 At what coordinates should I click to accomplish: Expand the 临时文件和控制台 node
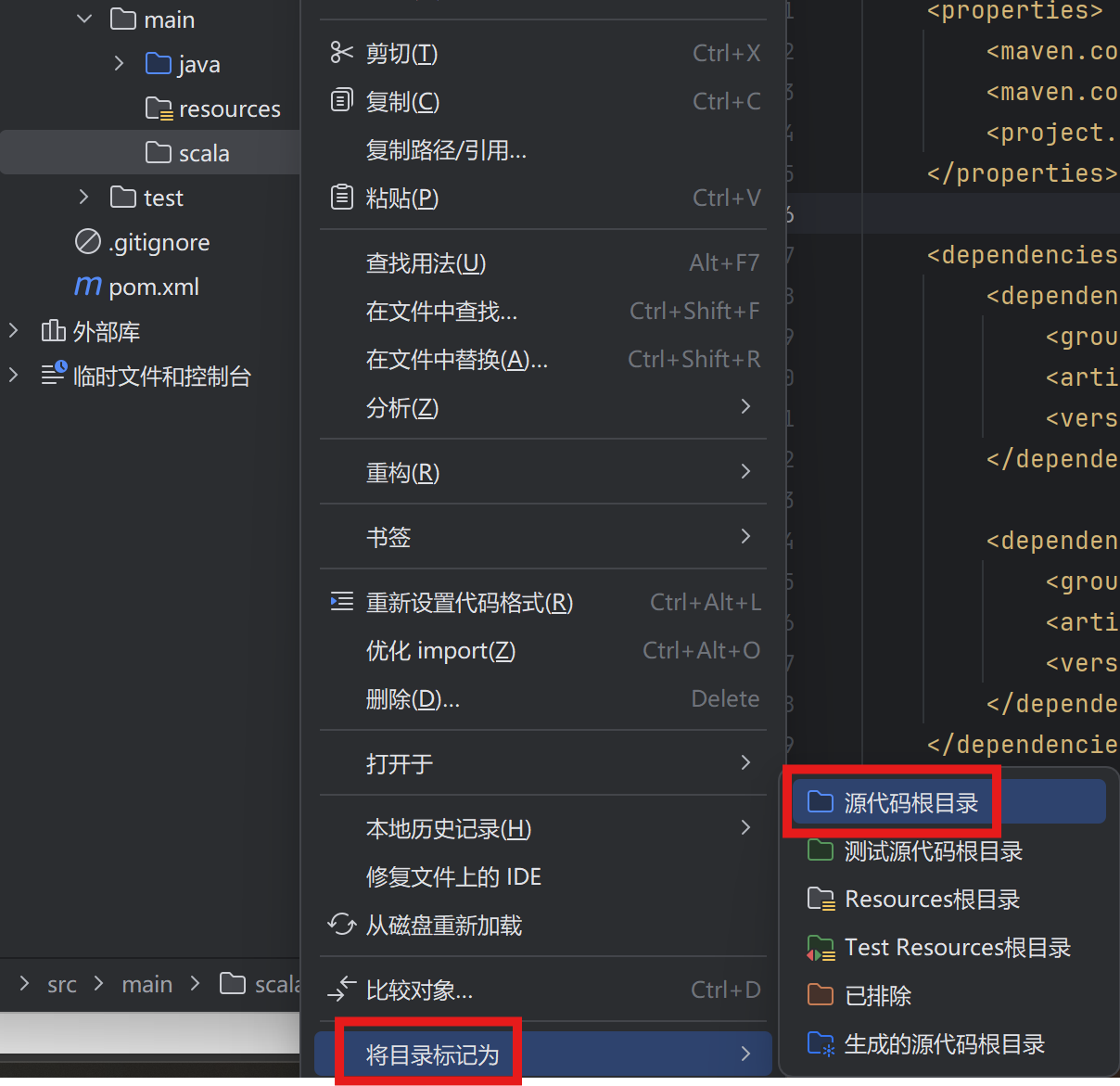pos(14,375)
